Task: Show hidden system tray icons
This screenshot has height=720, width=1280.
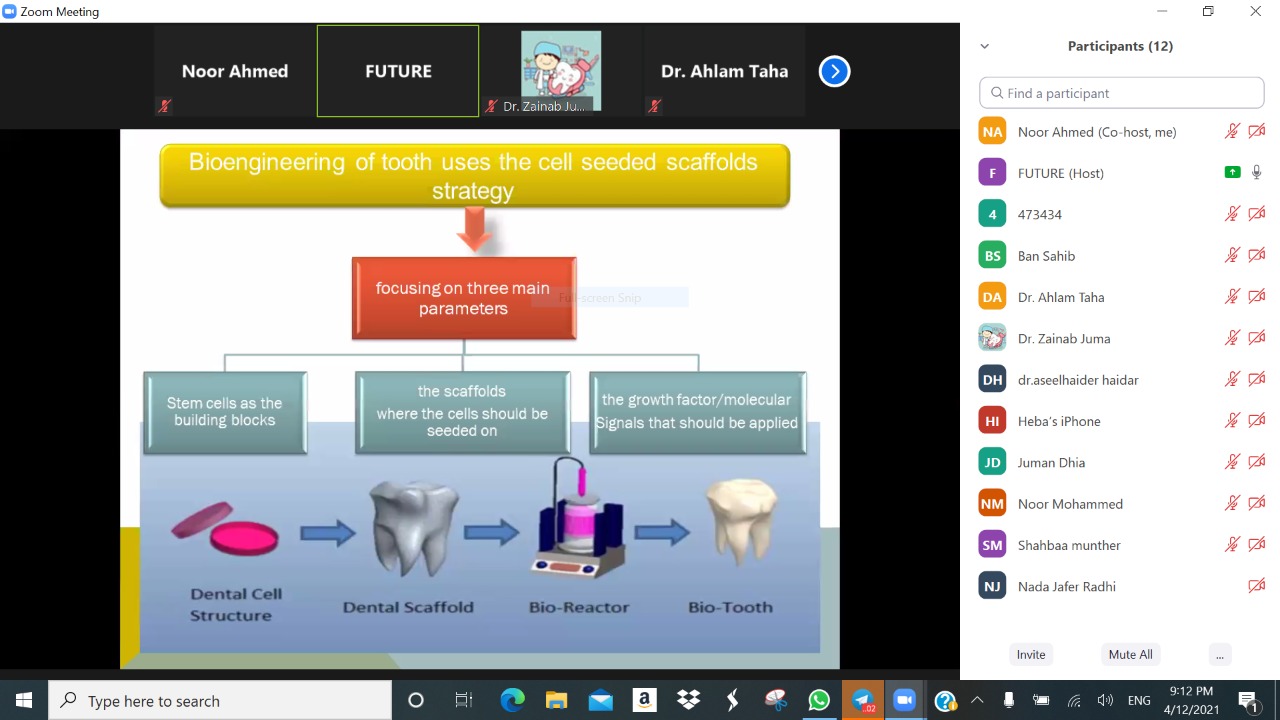Action: pyautogui.click(x=977, y=701)
